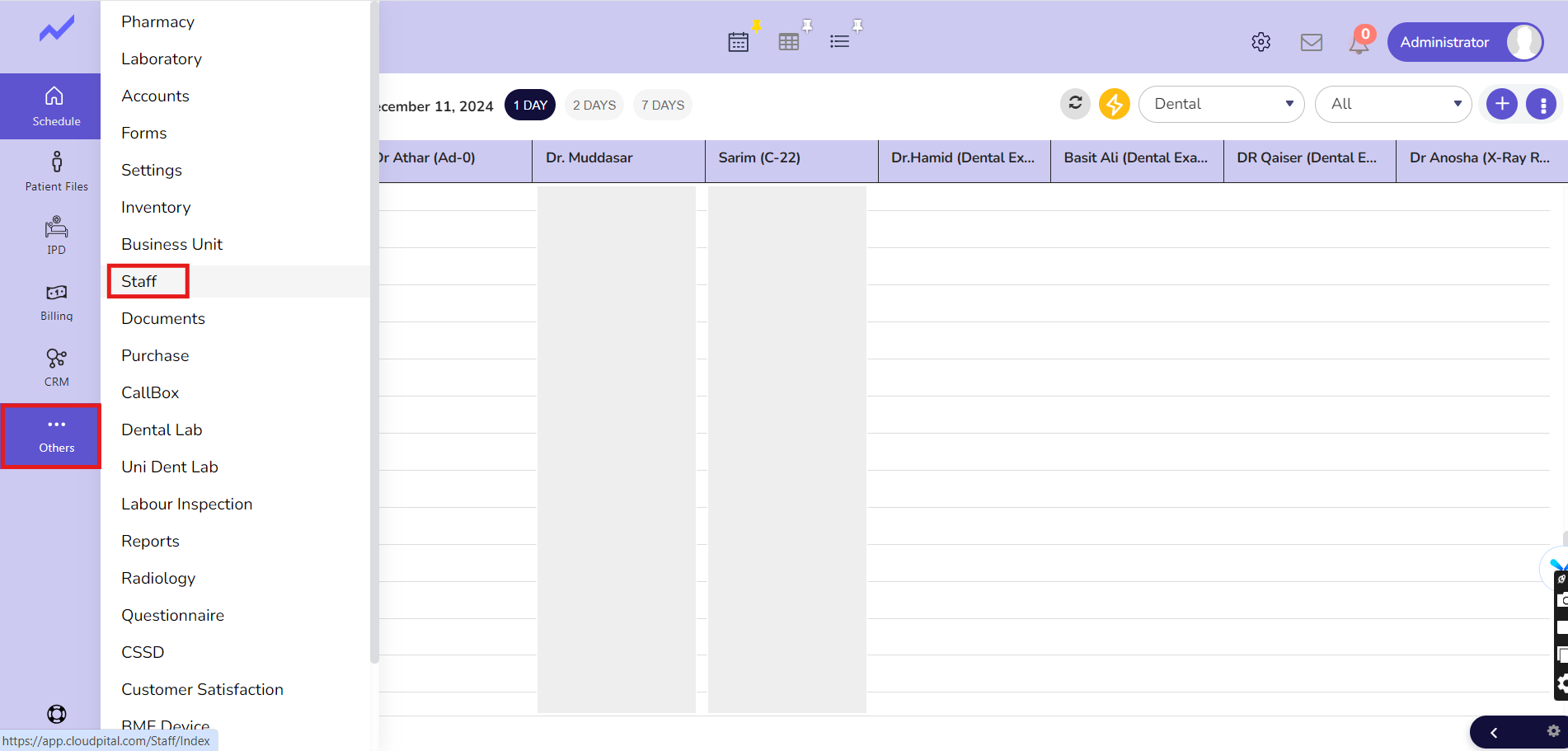Click the notification bell icon

click(x=1359, y=43)
